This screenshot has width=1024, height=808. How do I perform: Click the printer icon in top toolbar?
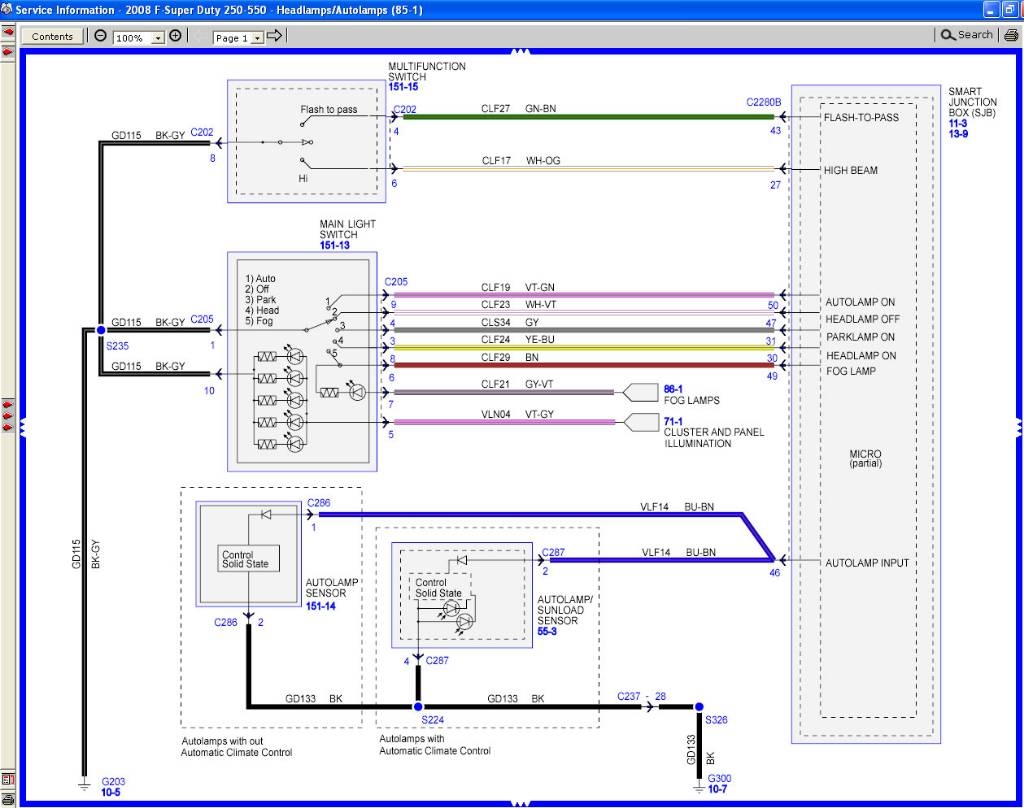1011,35
